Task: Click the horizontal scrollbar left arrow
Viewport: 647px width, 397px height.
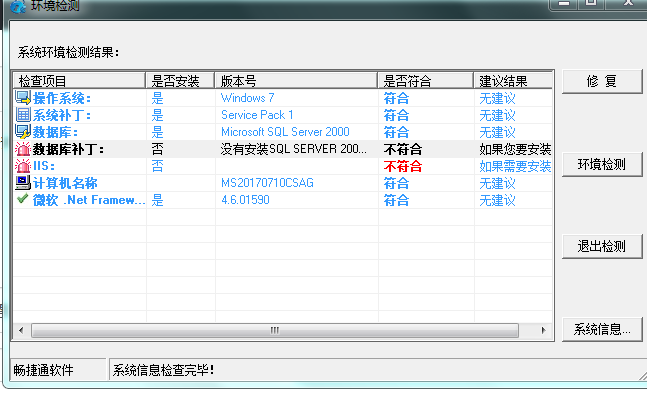Action: click(x=21, y=330)
